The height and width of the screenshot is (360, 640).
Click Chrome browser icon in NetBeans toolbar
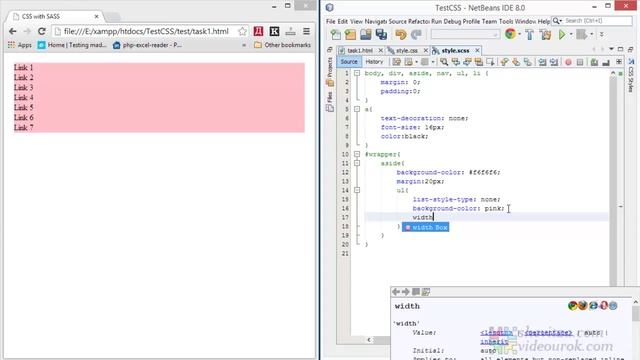click(x=510, y=34)
